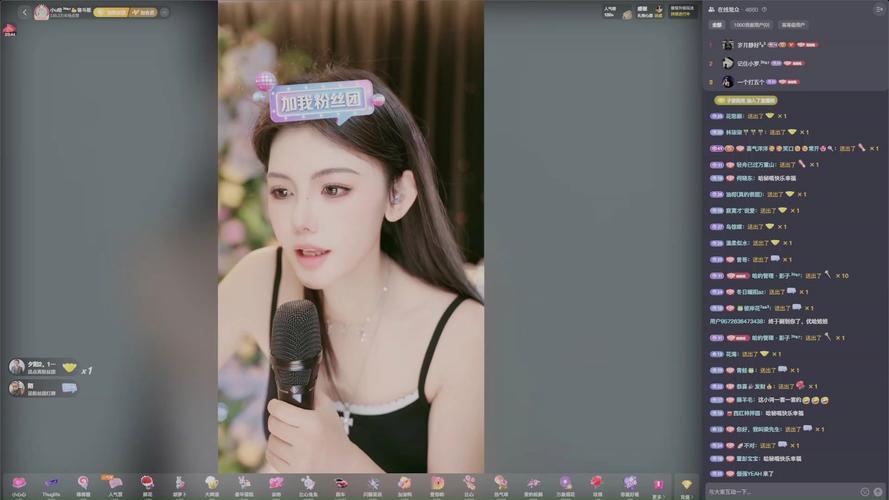889x500 pixels.
Task: Open top viewer 岁月静好's avatar
Action: pyautogui.click(x=727, y=45)
